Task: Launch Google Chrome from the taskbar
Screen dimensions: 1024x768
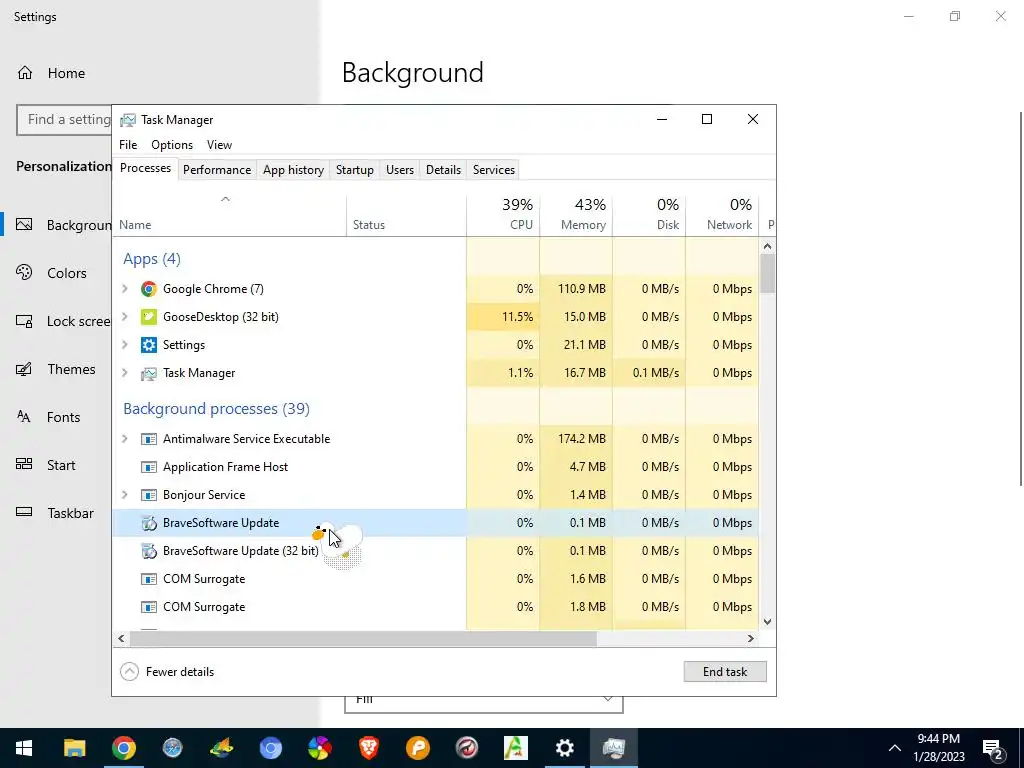Action: click(123, 748)
